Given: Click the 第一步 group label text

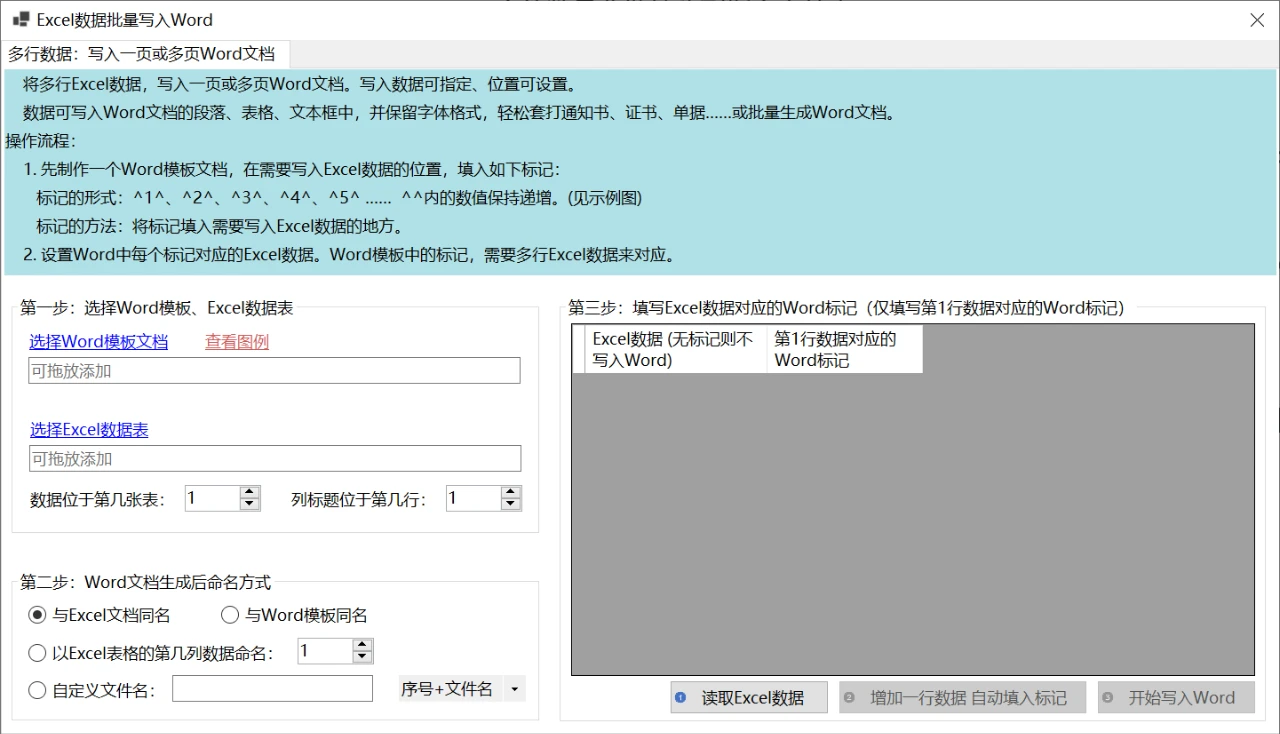Looking at the screenshot, I should [x=157, y=308].
